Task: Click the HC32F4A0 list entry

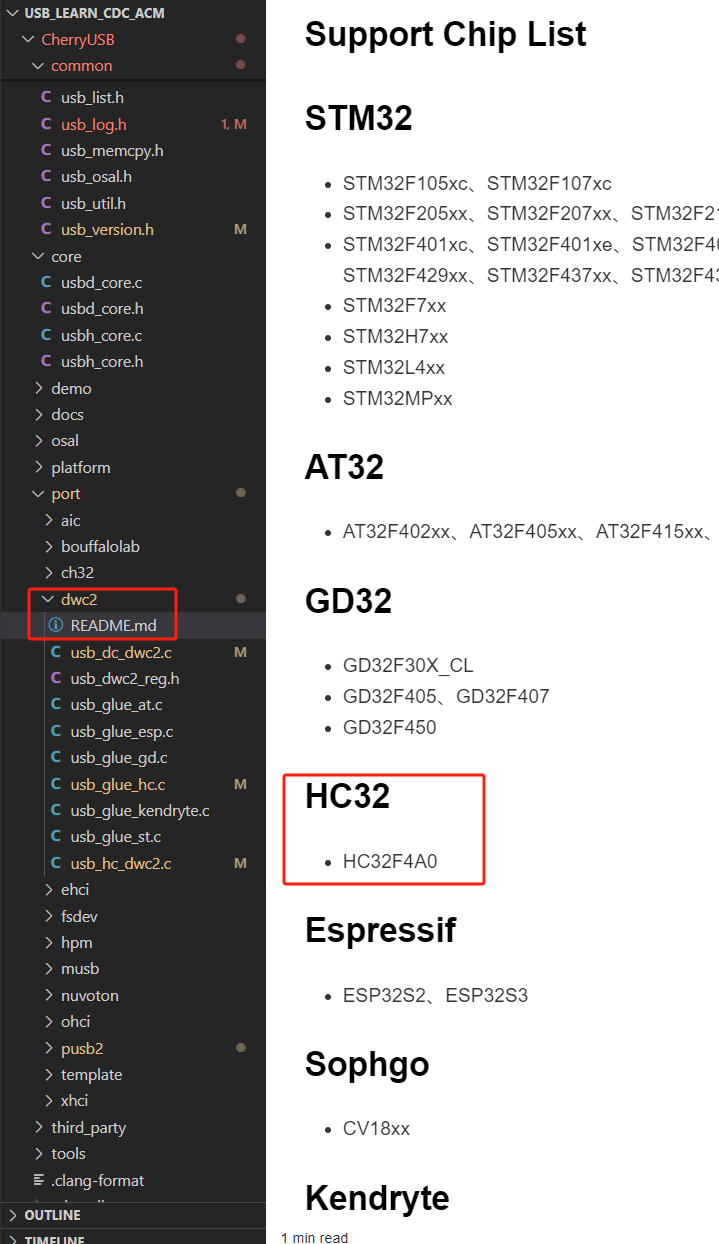Action: [x=390, y=861]
